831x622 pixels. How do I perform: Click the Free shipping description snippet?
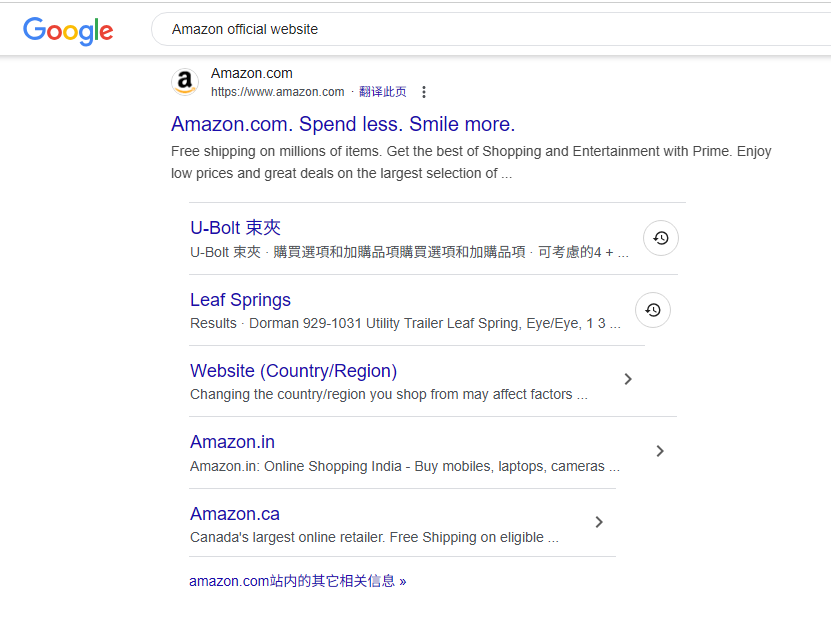pos(470,162)
